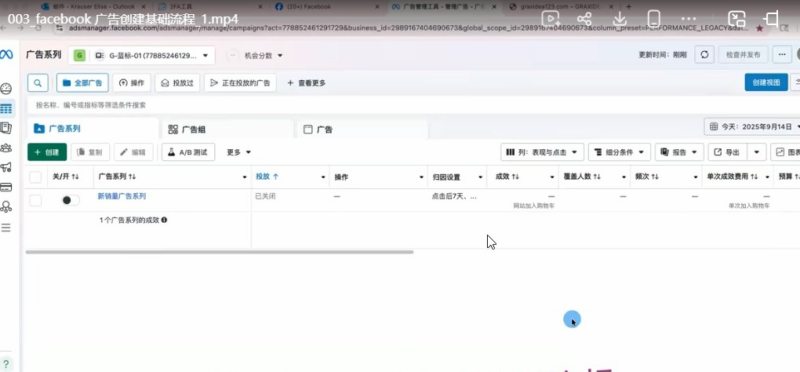Image resolution: width=800 pixels, height=372 pixels.
Task: Check the 新销量广告系列 row checkbox
Action: (x=35, y=201)
